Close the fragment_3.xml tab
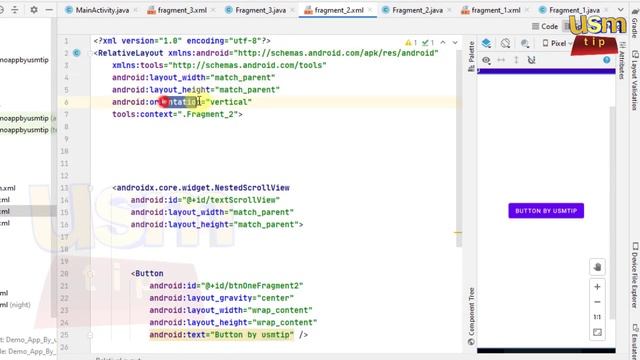The width and height of the screenshot is (640, 360). point(213,10)
